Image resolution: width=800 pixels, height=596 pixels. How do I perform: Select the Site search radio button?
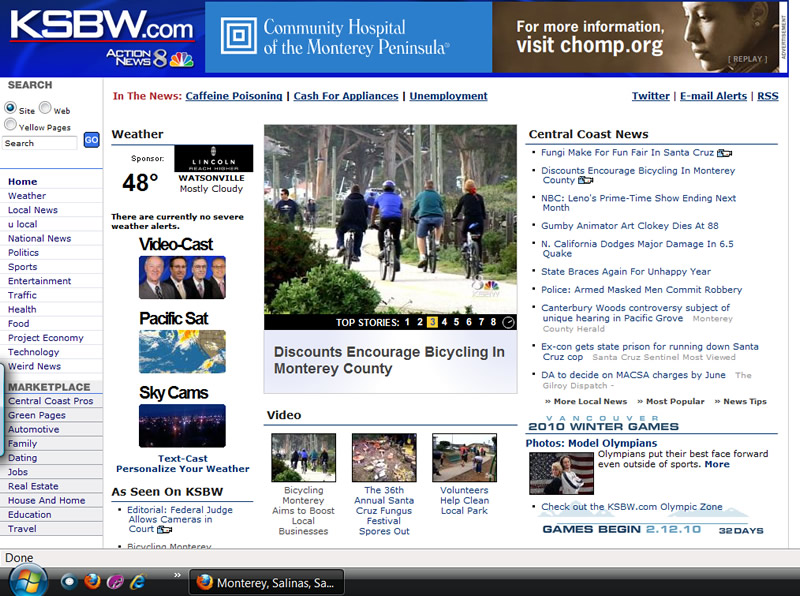click(11, 109)
